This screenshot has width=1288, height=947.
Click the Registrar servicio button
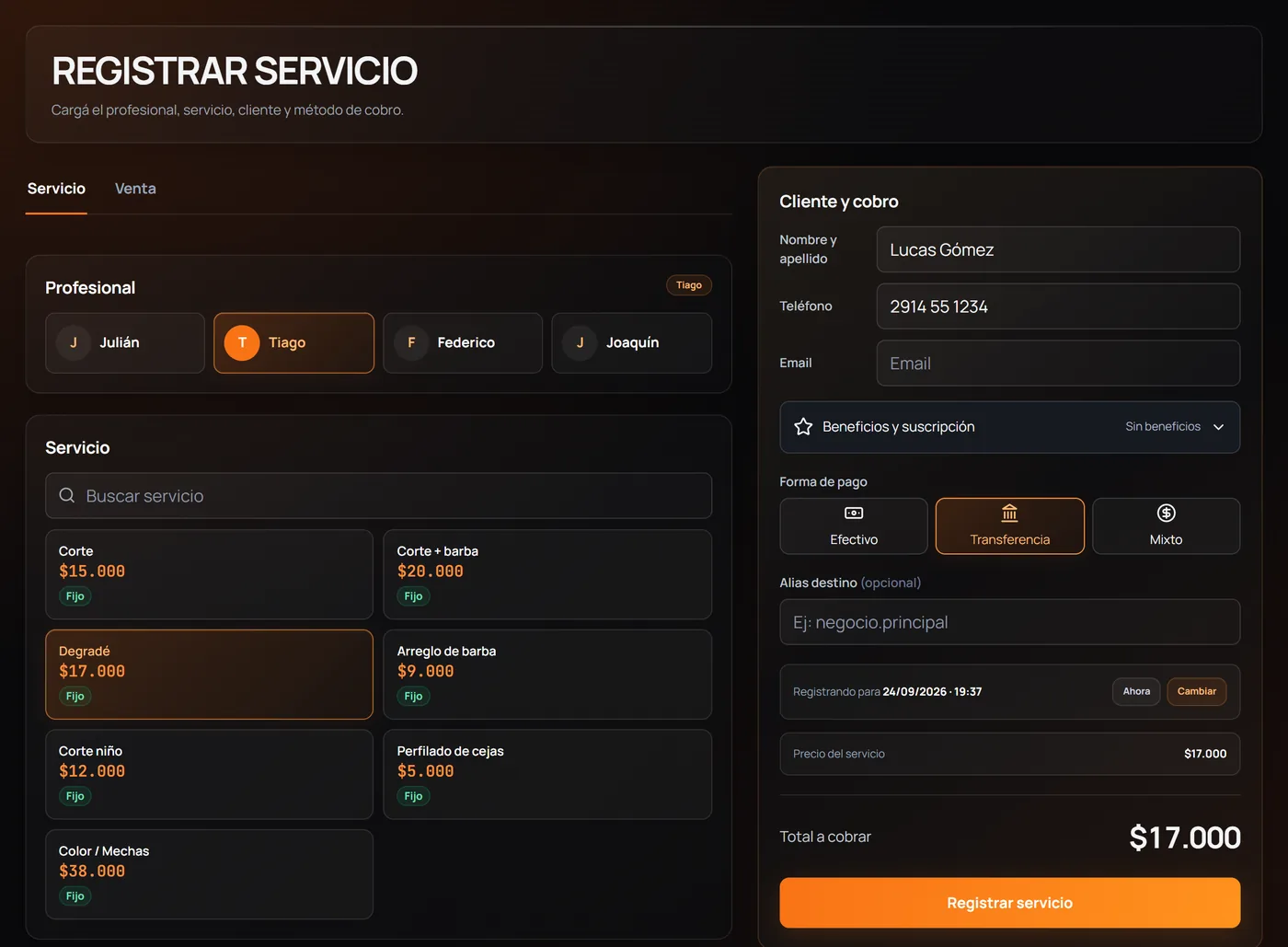coord(1010,903)
